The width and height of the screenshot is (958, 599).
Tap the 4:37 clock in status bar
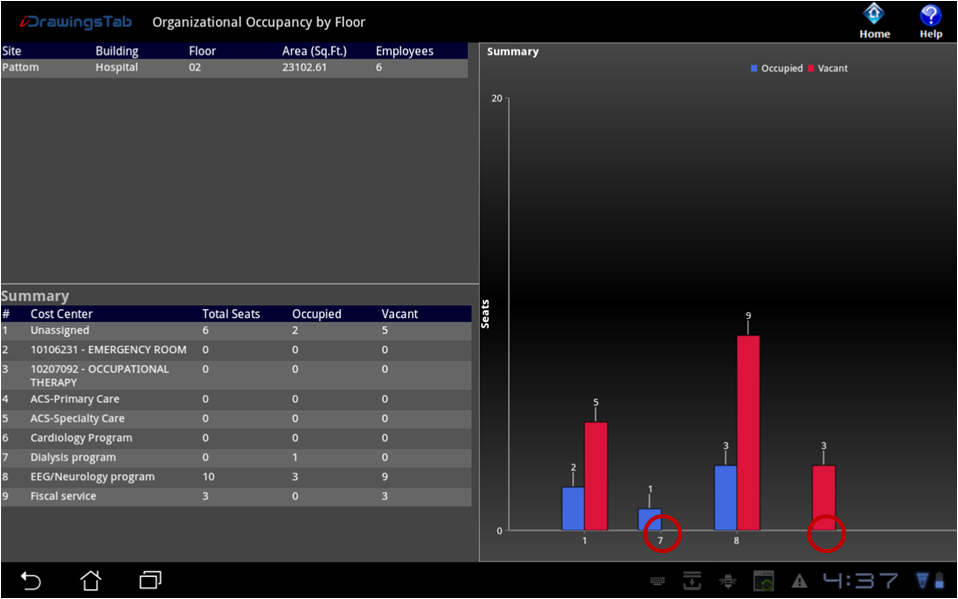(x=860, y=580)
